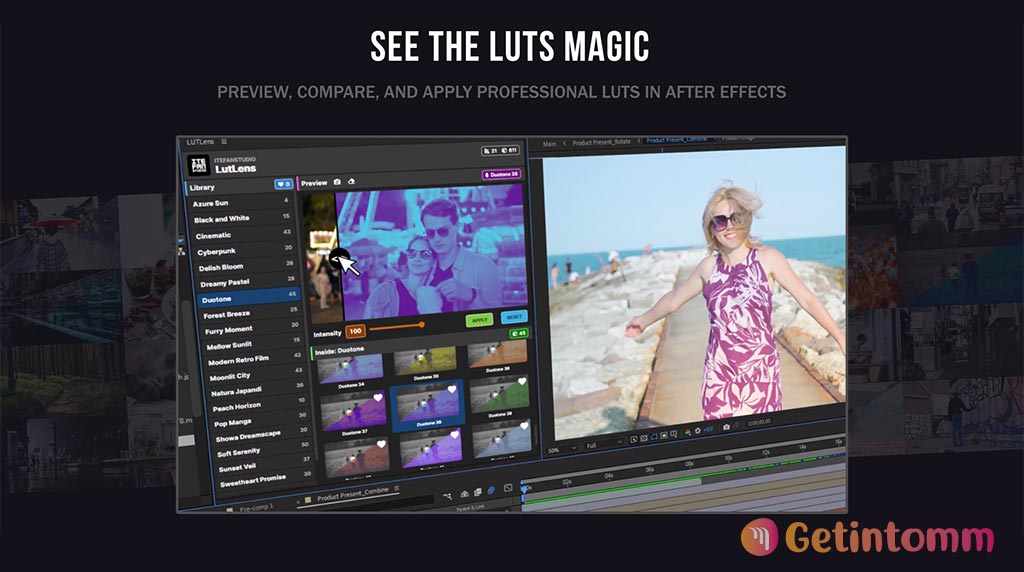
Task: Click the viewer timecode 0;00;00;00
Action: tap(759, 422)
